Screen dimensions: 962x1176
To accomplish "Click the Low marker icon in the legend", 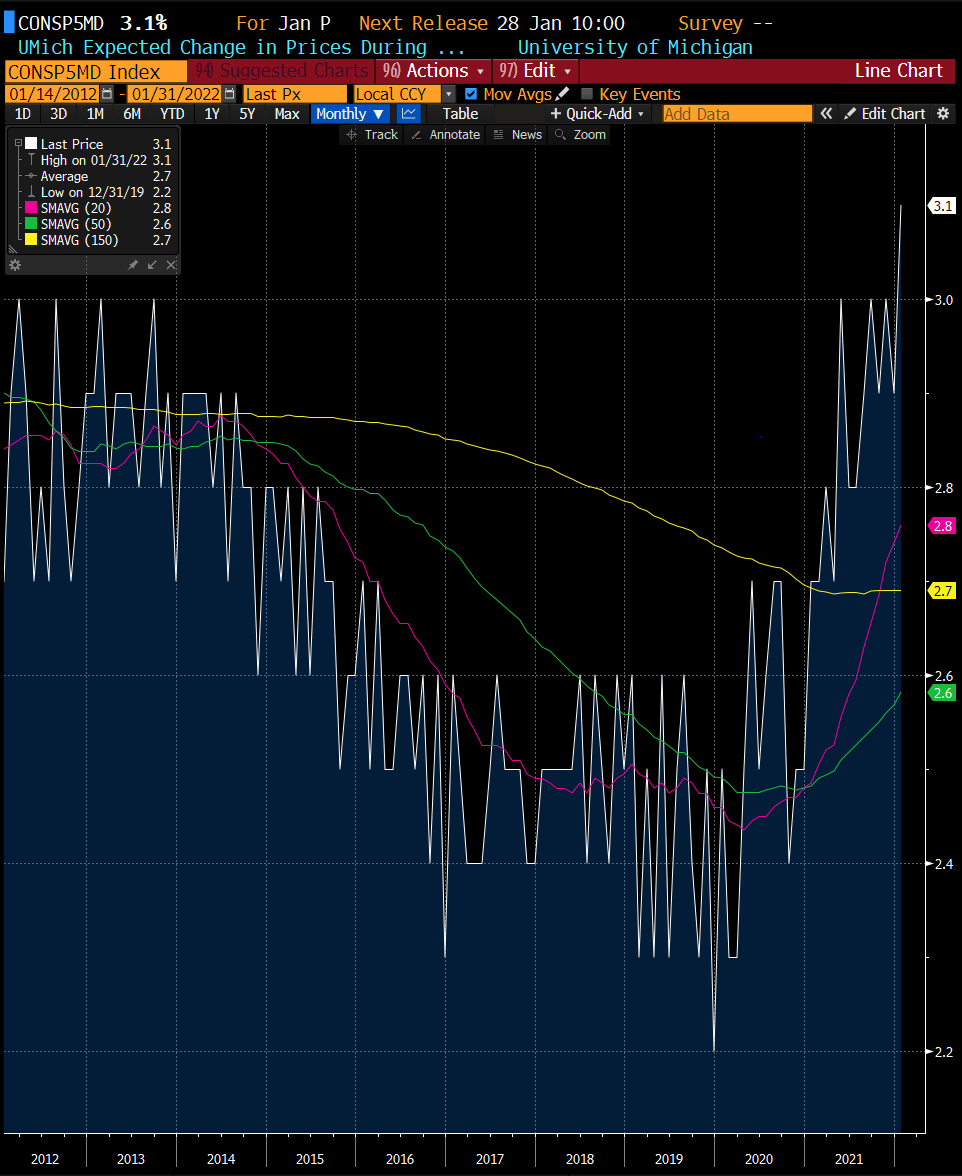I will 31,192.
